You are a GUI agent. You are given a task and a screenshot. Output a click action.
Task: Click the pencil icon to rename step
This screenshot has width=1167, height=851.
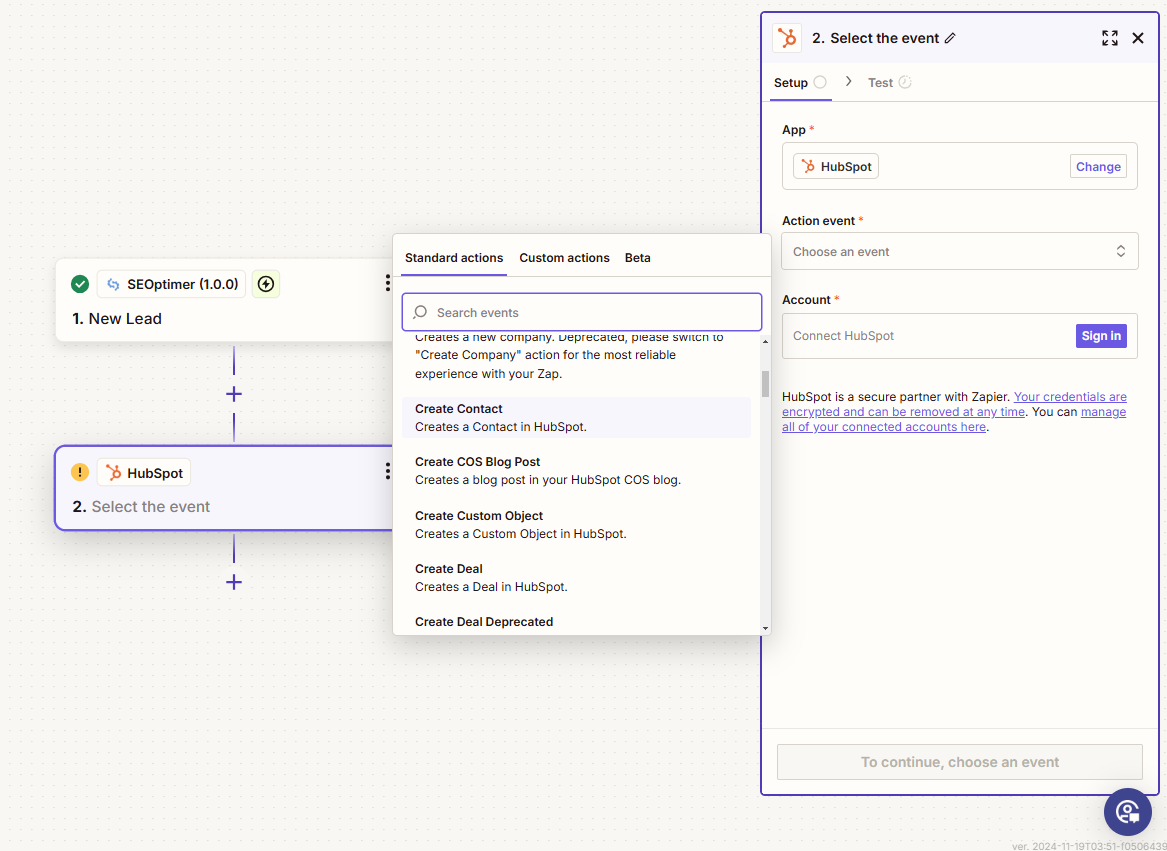point(950,38)
